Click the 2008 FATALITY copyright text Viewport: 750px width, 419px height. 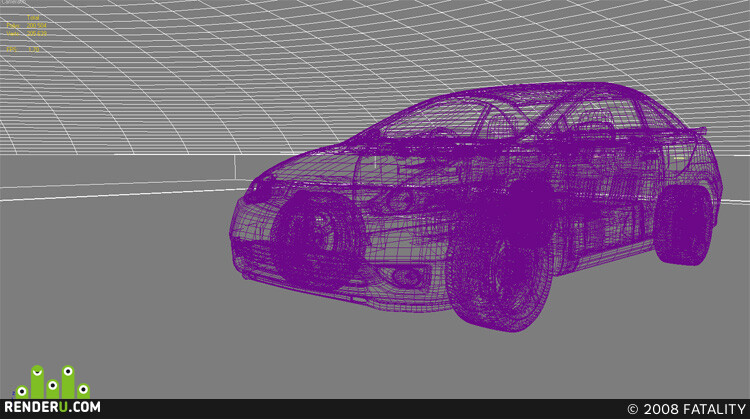(686, 409)
